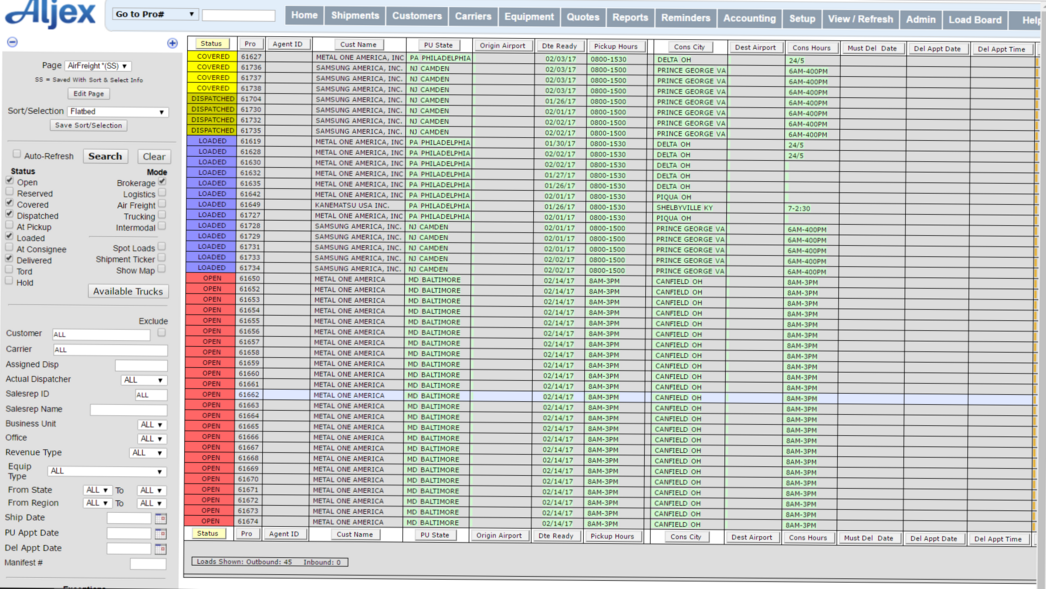Check the Reserved status checkbox
Image resolution: width=1046 pixels, height=589 pixels.
(9, 192)
